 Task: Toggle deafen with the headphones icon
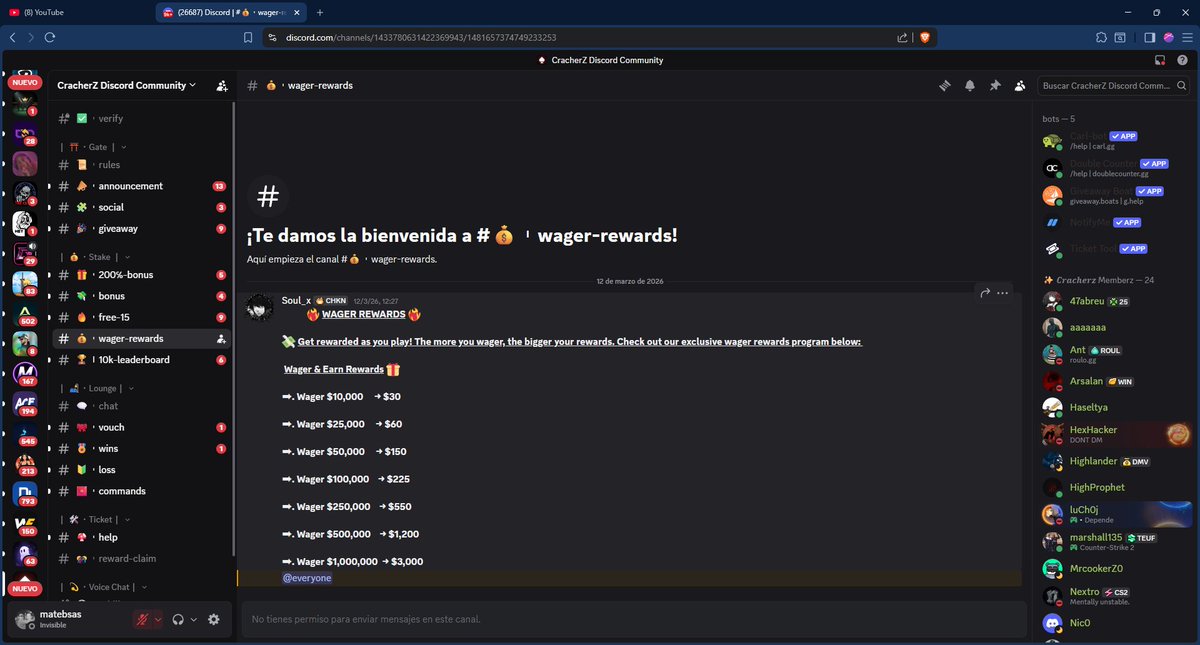coord(178,619)
